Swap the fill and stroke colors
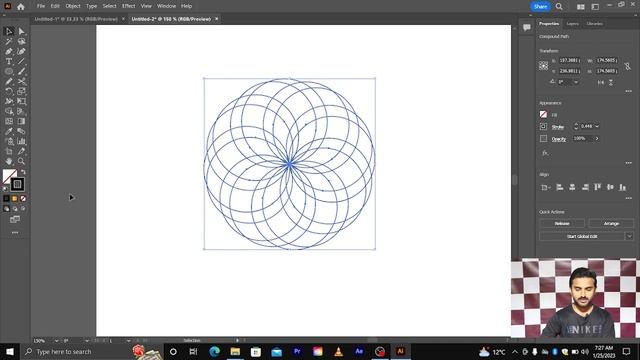 [23, 172]
